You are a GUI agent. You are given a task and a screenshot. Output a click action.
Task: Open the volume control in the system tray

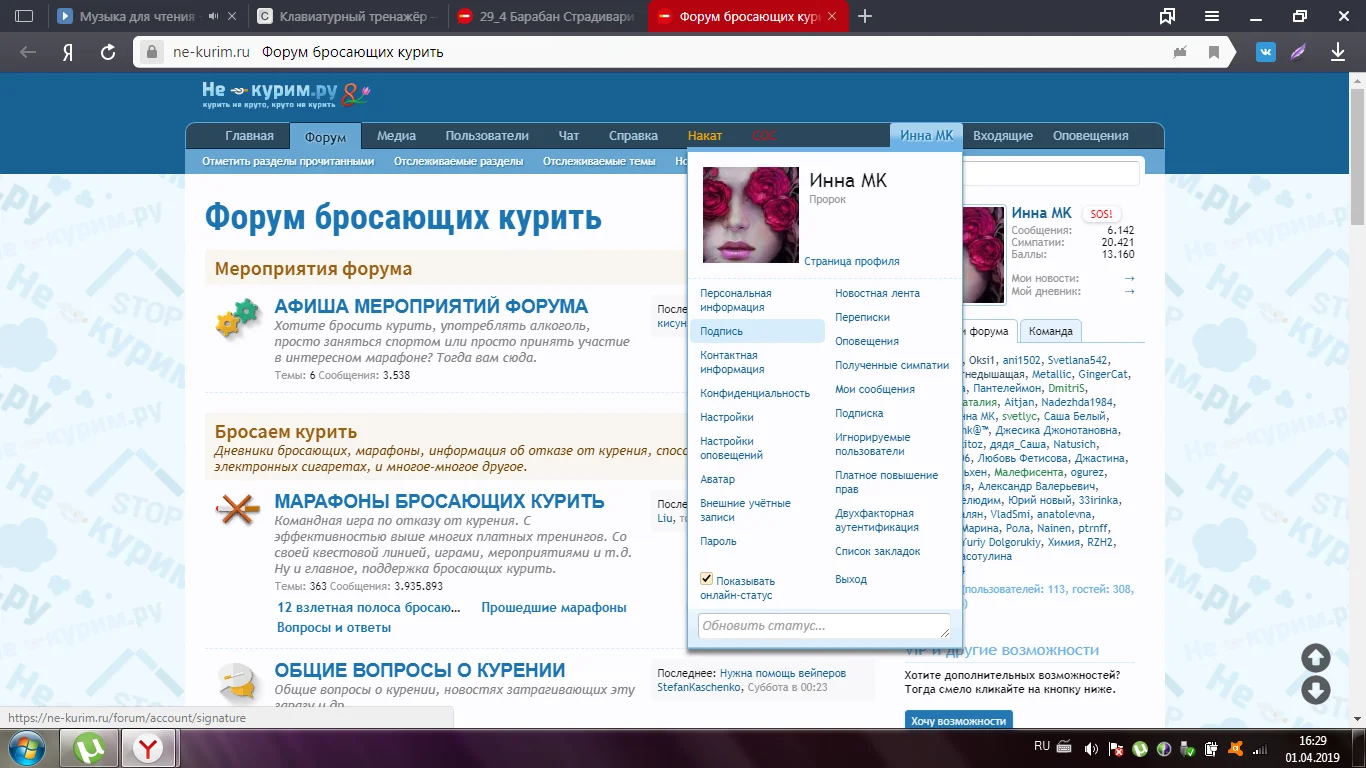(1091, 748)
